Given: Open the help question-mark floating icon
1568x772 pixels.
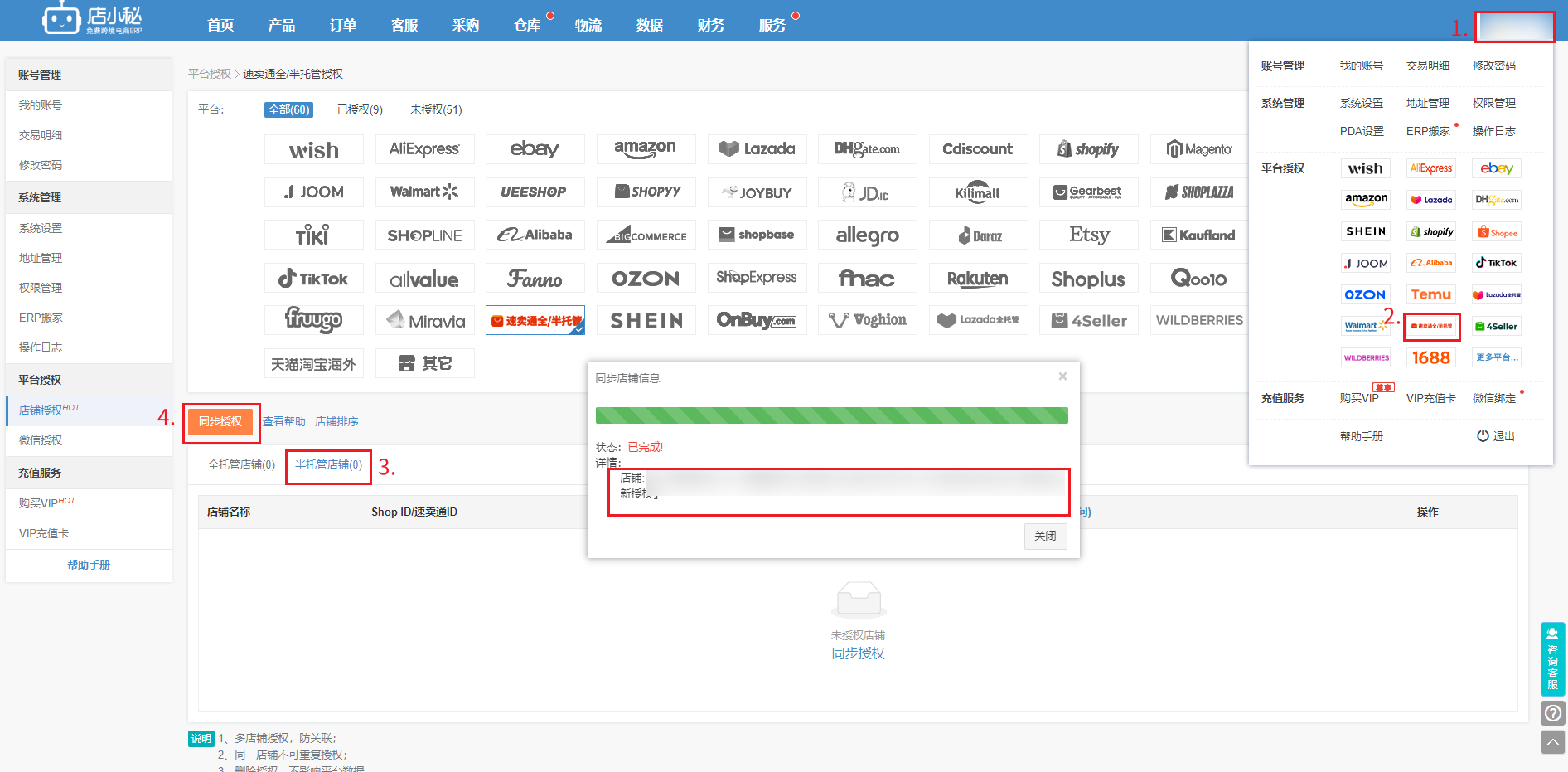Looking at the screenshot, I should 1553,713.
